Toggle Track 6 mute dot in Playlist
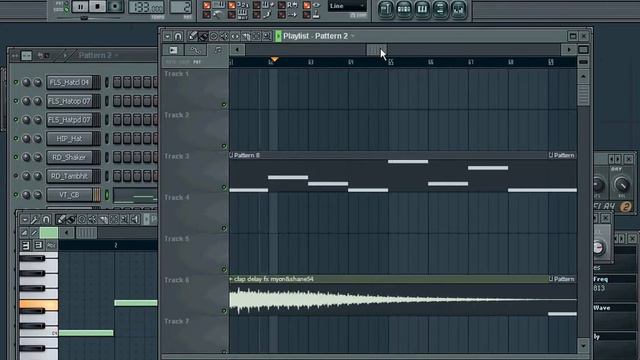 [x=224, y=311]
